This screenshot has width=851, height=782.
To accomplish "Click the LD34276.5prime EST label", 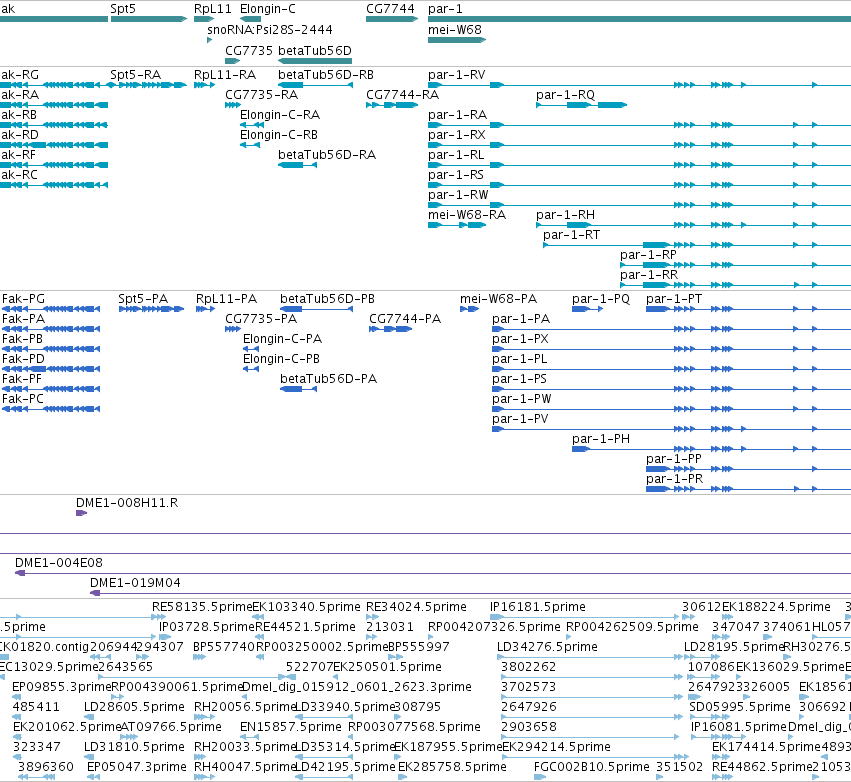I will 547,648.
